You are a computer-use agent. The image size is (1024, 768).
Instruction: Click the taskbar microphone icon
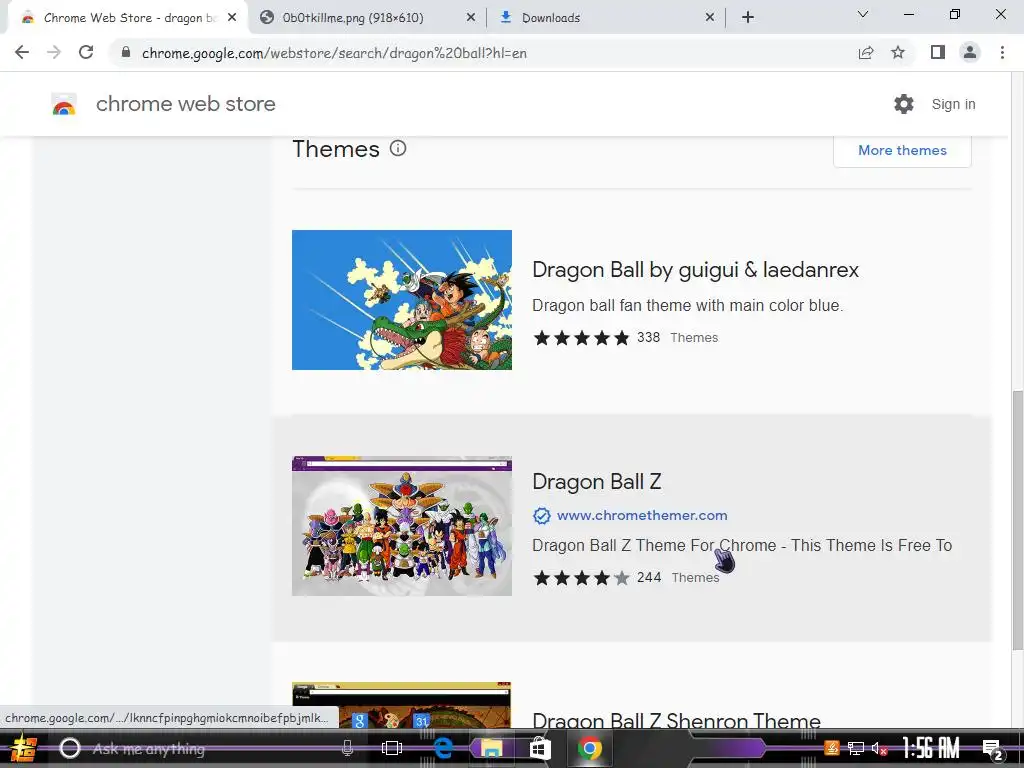coord(347,748)
